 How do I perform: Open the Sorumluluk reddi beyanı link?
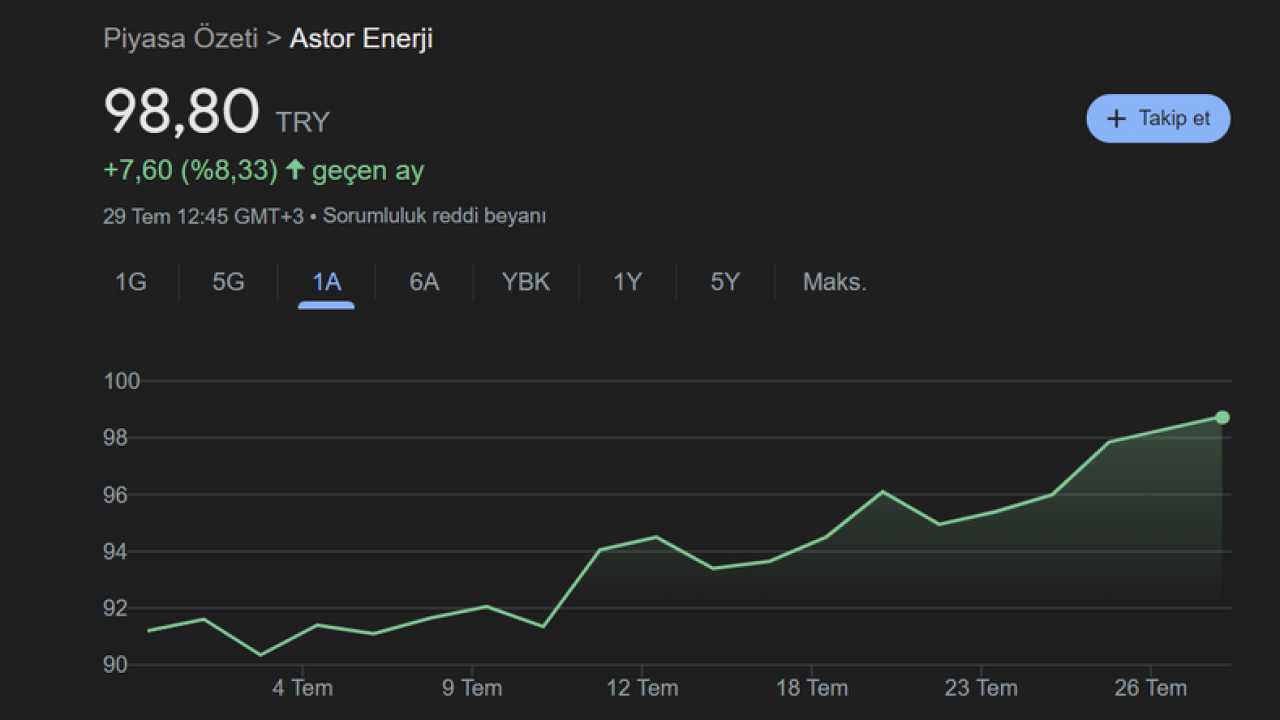click(x=434, y=216)
